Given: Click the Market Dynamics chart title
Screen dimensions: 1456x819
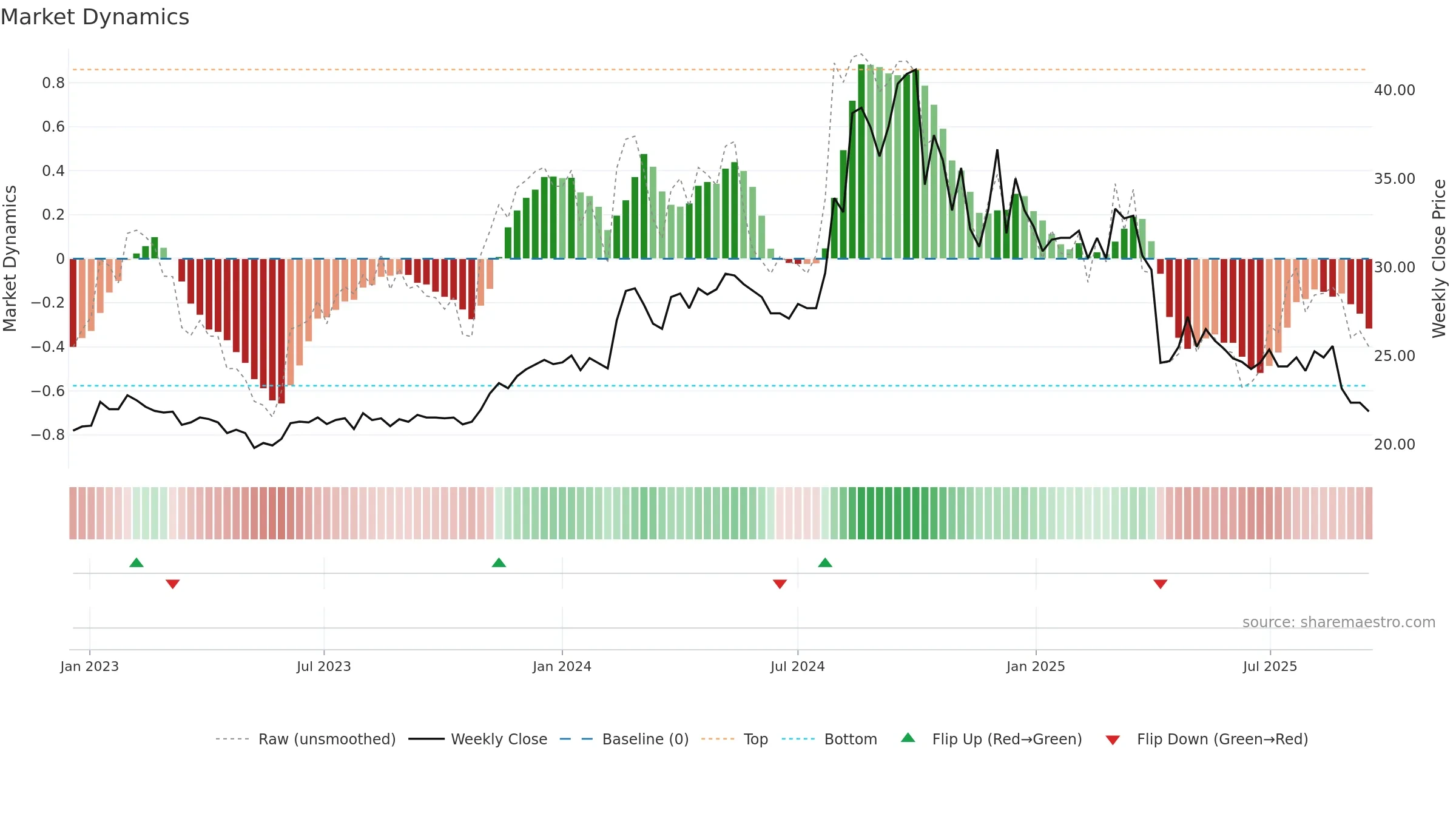Looking at the screenshot, I should [95, 17].
